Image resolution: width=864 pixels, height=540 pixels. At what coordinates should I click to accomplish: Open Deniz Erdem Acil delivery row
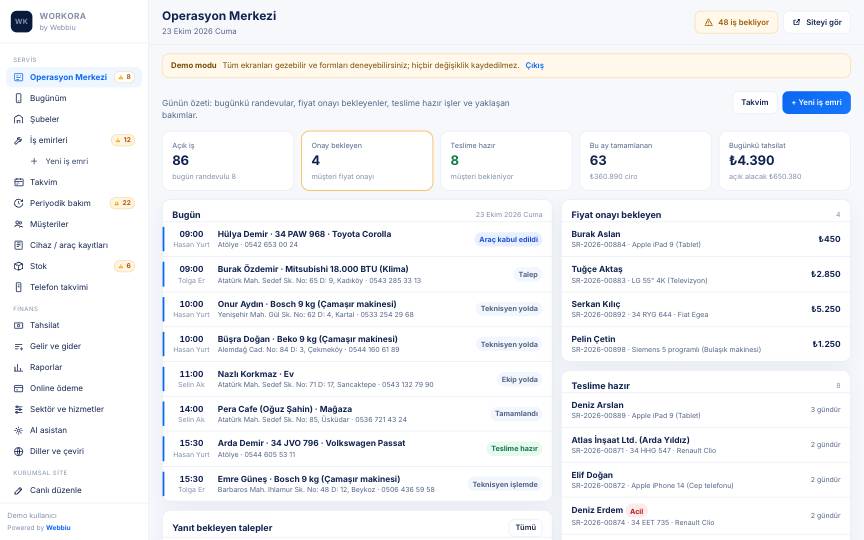click(706, 516)
